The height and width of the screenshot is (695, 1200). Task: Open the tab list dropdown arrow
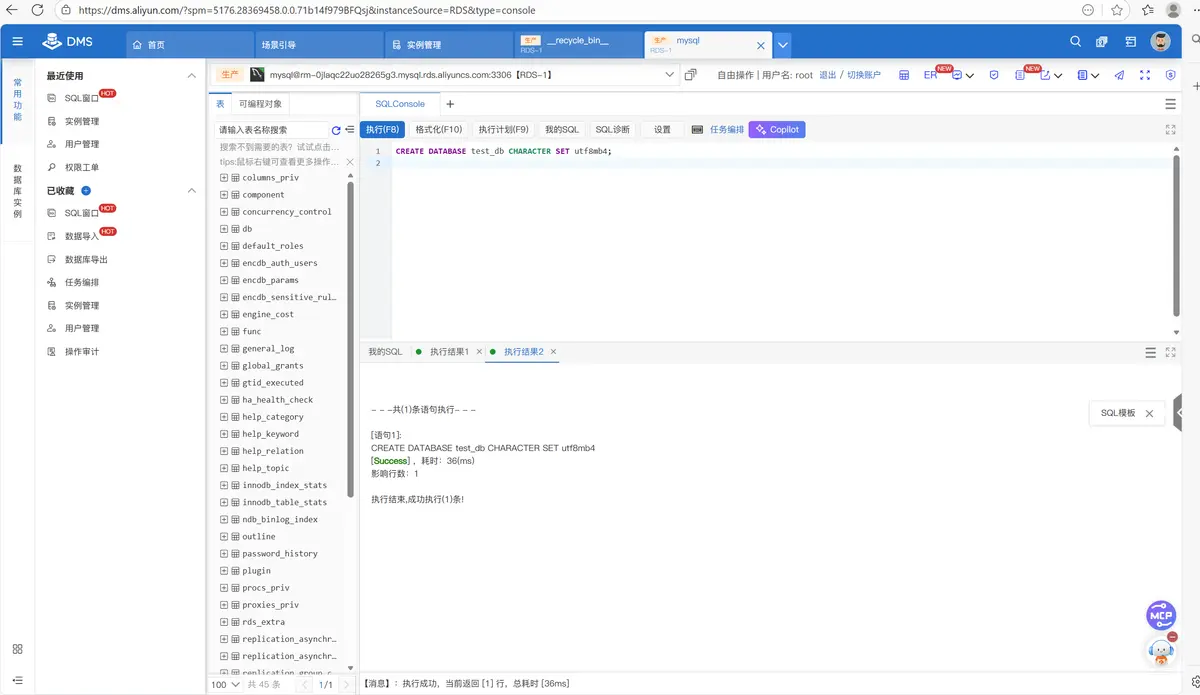[783, 44]
